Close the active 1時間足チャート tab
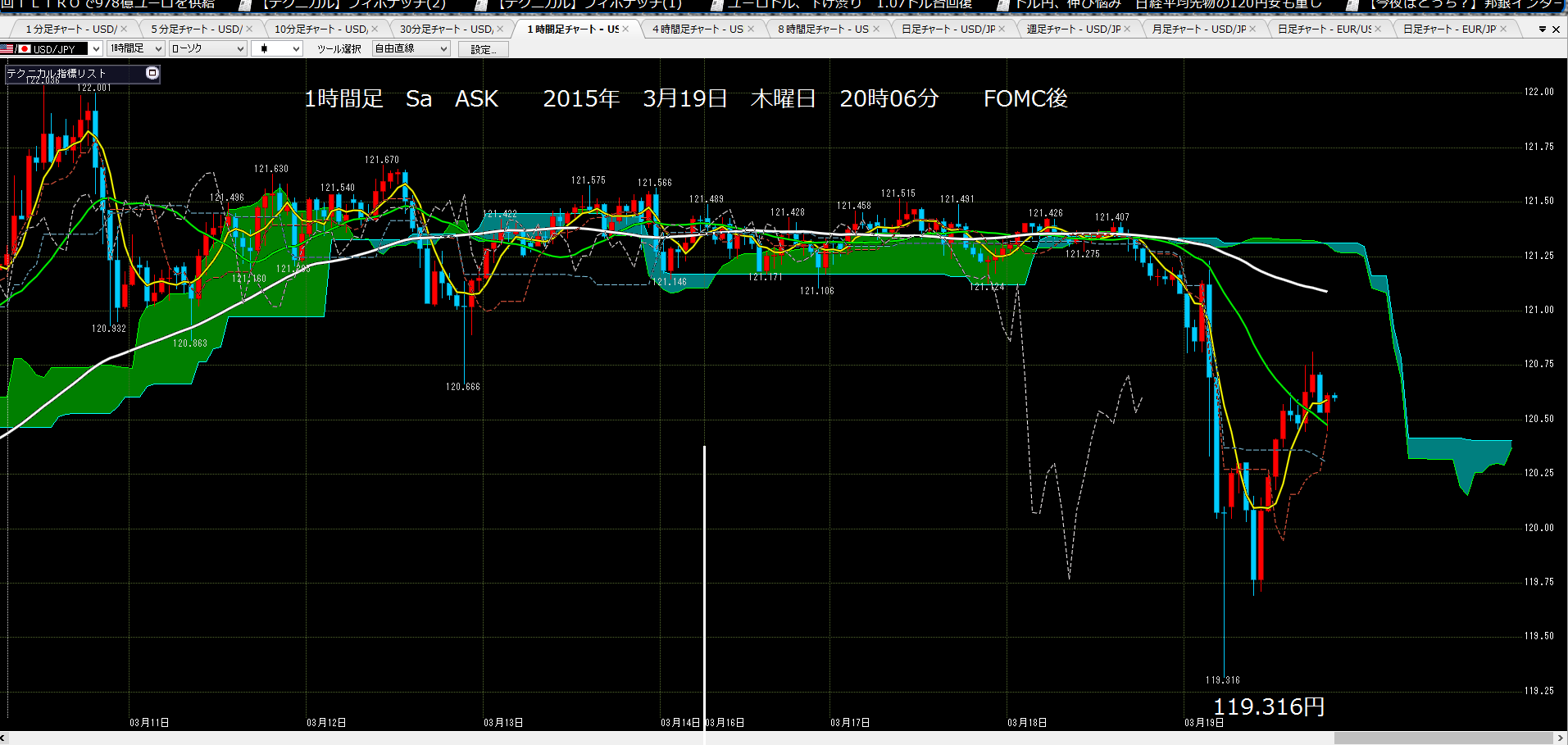 point(626,29)
